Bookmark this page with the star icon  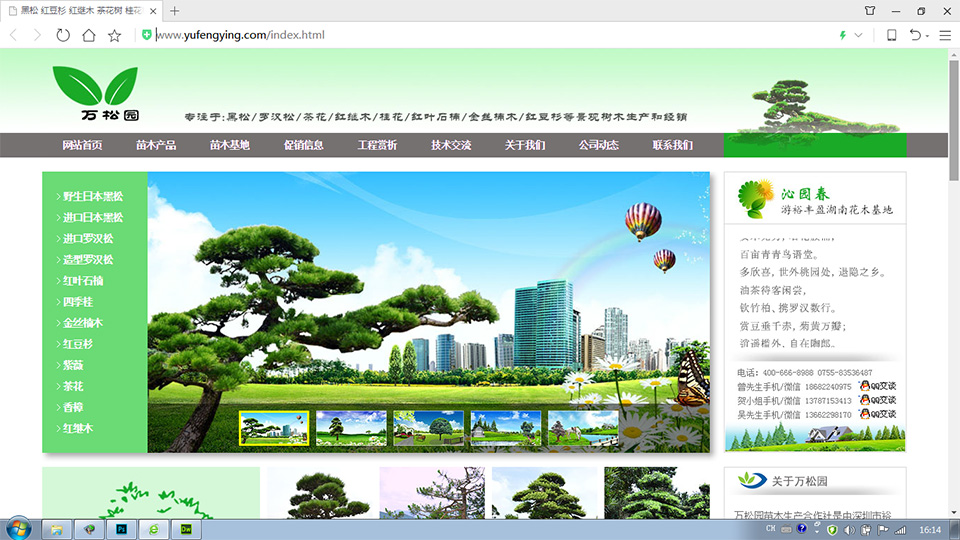click(x=115, y=35)
